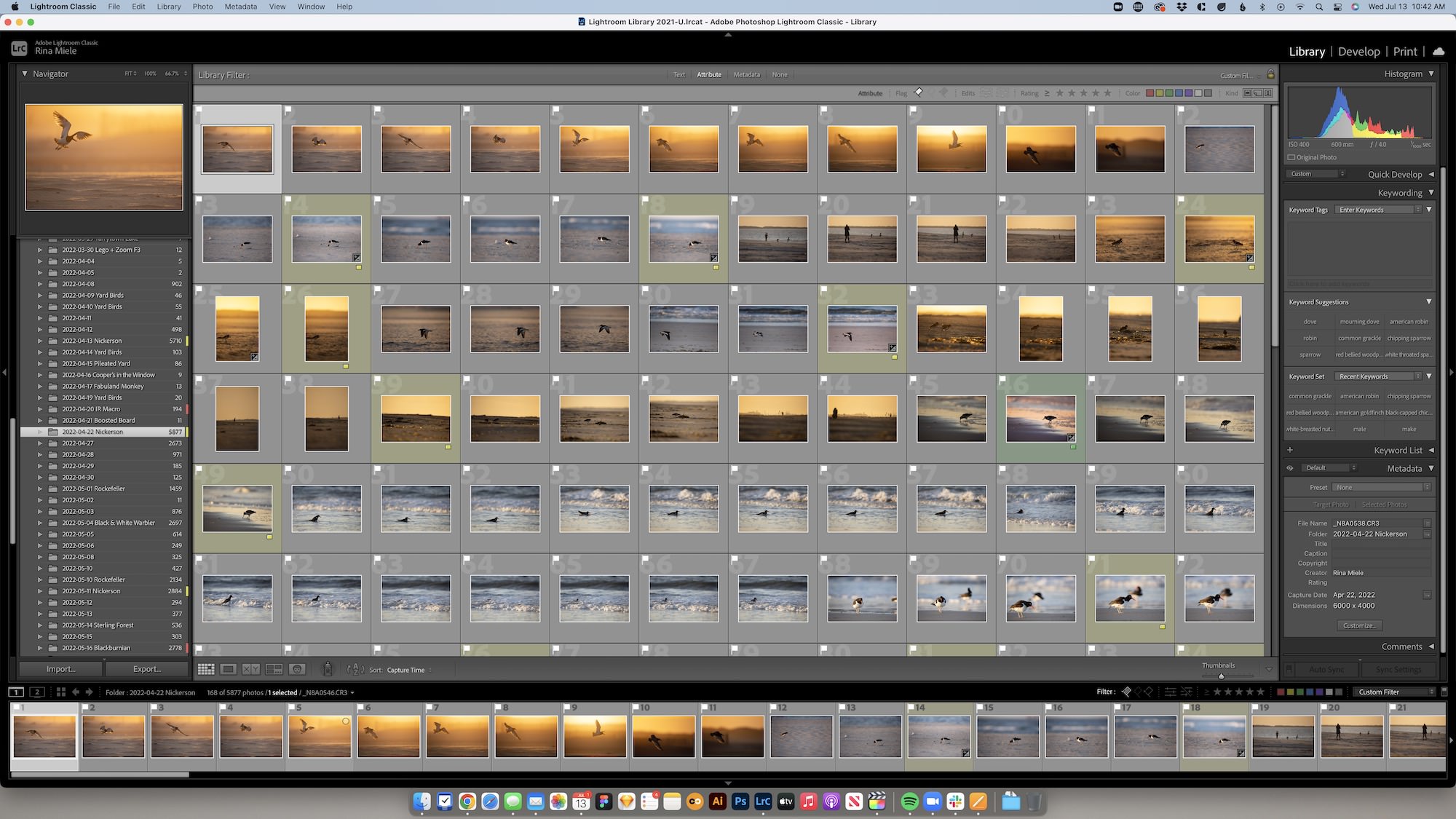The height and width of the screenshot is (819, 1456).
Task: Switch to the Develop module
Action: pos(1358,51)
